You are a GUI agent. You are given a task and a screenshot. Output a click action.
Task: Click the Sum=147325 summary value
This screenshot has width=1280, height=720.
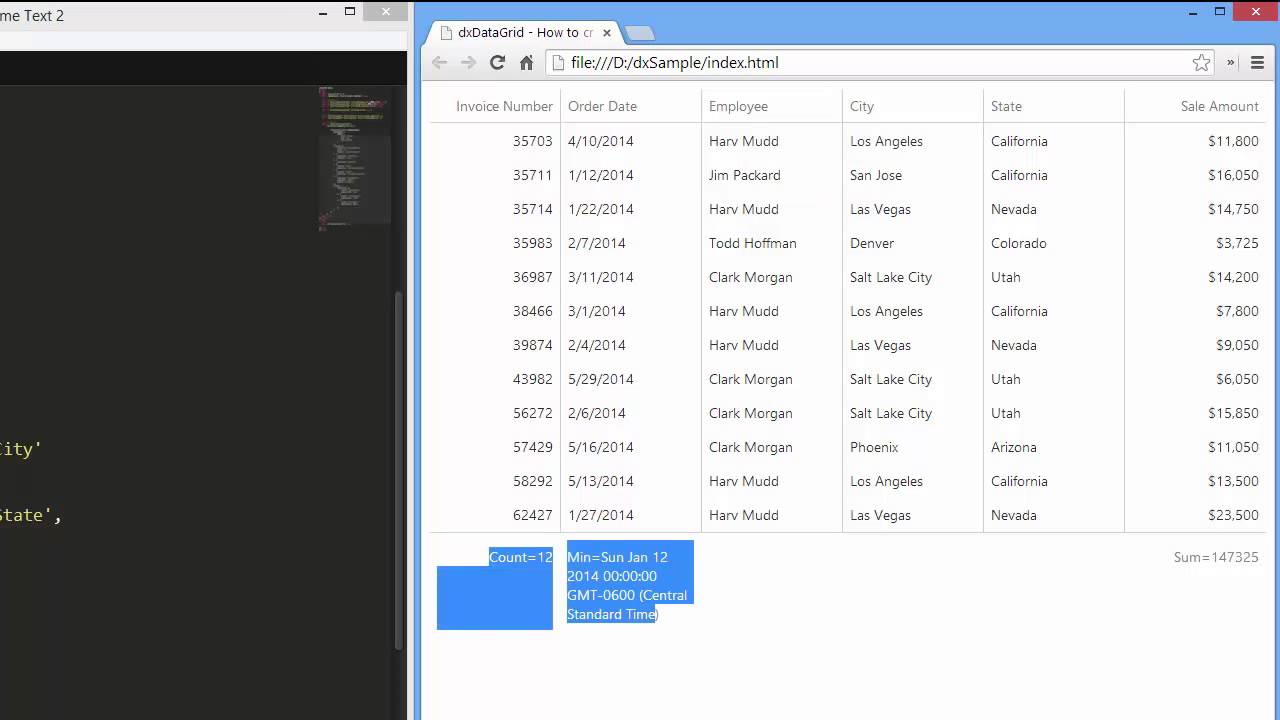pos(1216,557)
